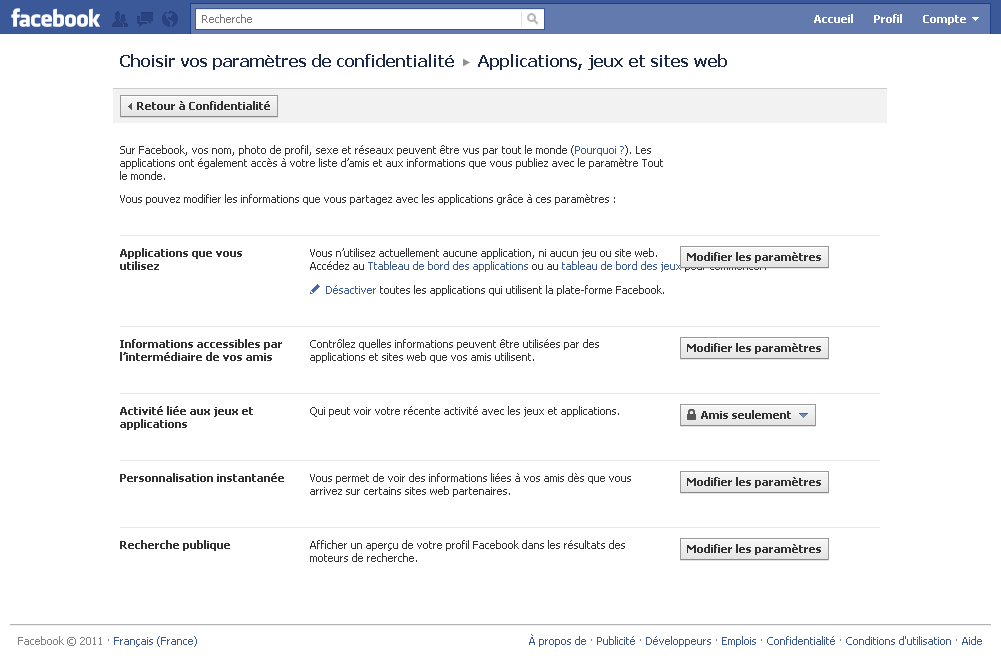
Task: Change language via Français (France) link
Action: coord(155,641)
